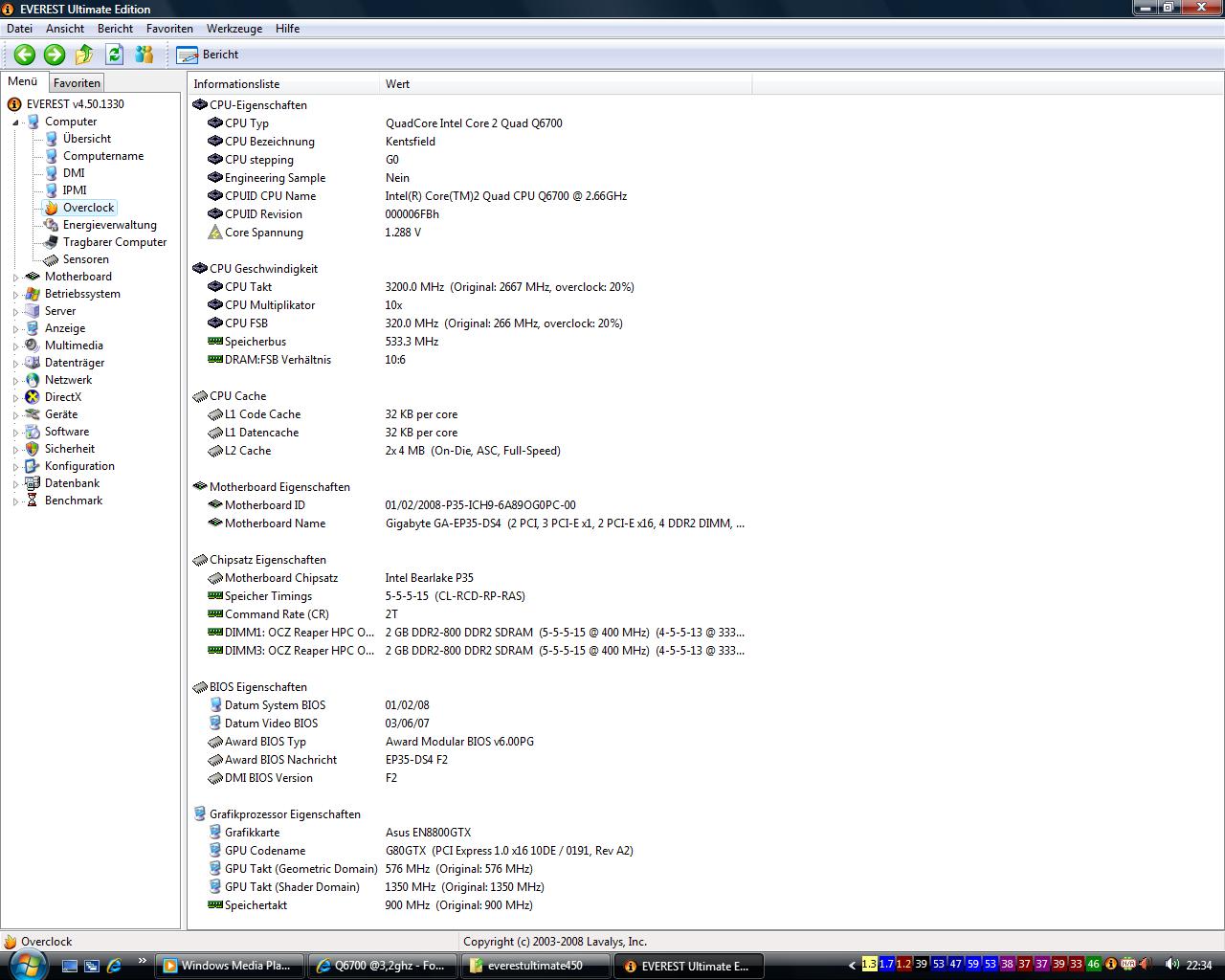Switch to the Menü tab in sidebar
The image size is (1225, 980).
pos(23,82)
